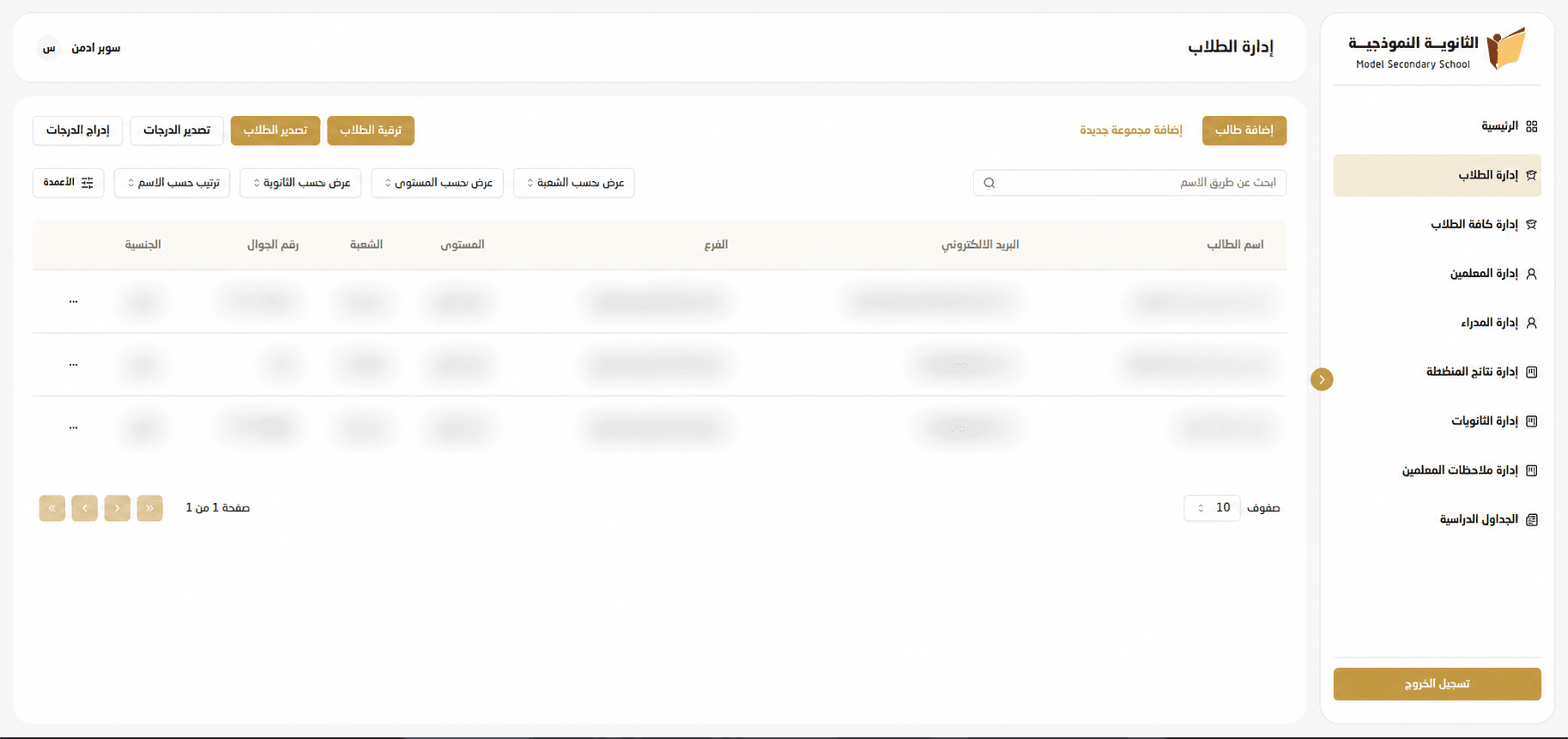Go to the last page double-arrow button
This screenshot has height=739, width=1568.
(x=52, y=508)
